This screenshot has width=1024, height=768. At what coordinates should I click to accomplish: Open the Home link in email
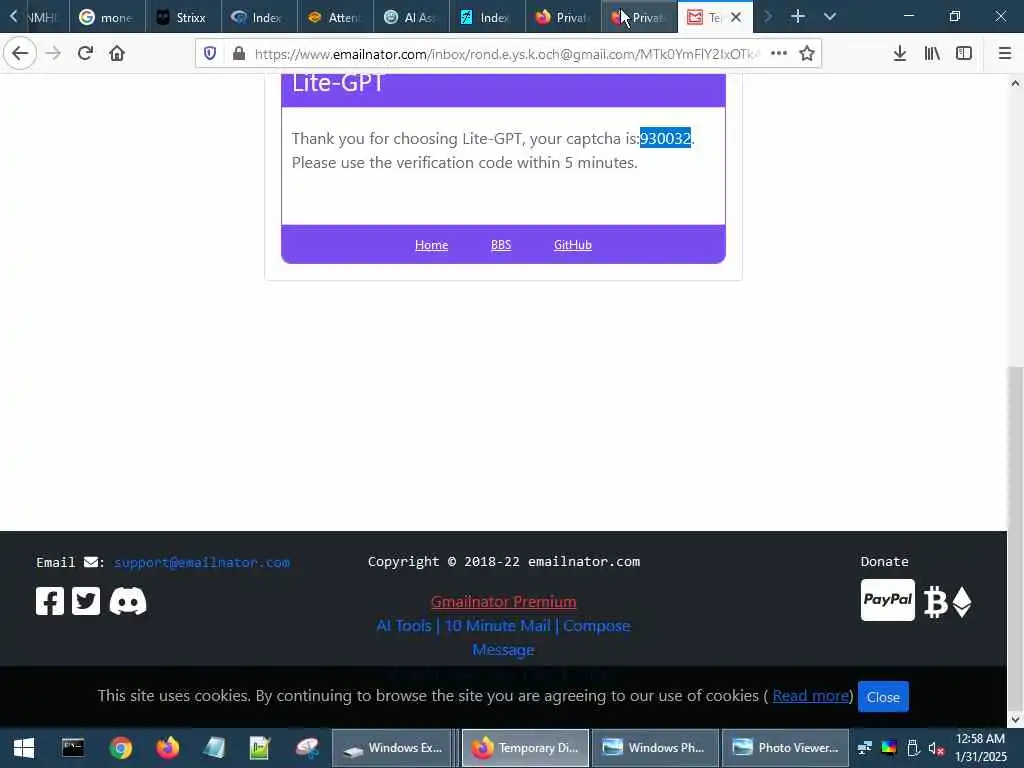431,245
